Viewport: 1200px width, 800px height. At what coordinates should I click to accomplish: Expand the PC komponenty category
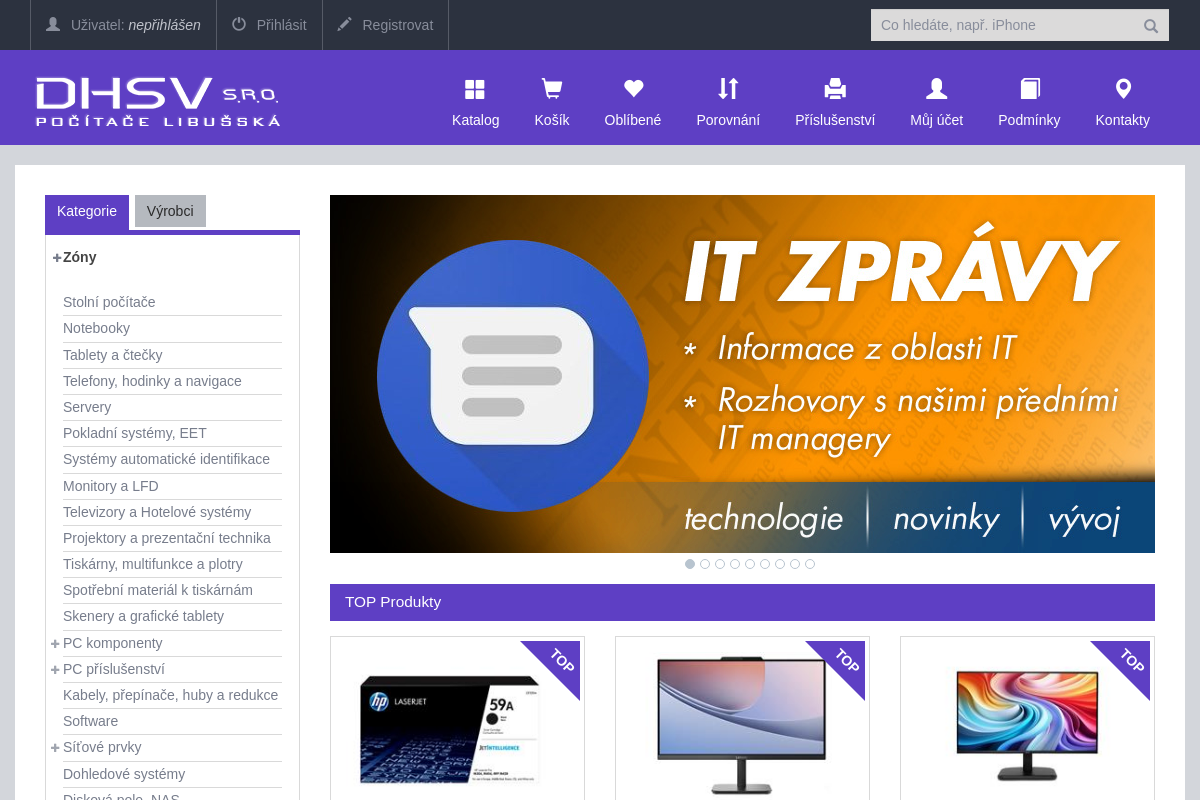tap(55, 643)
